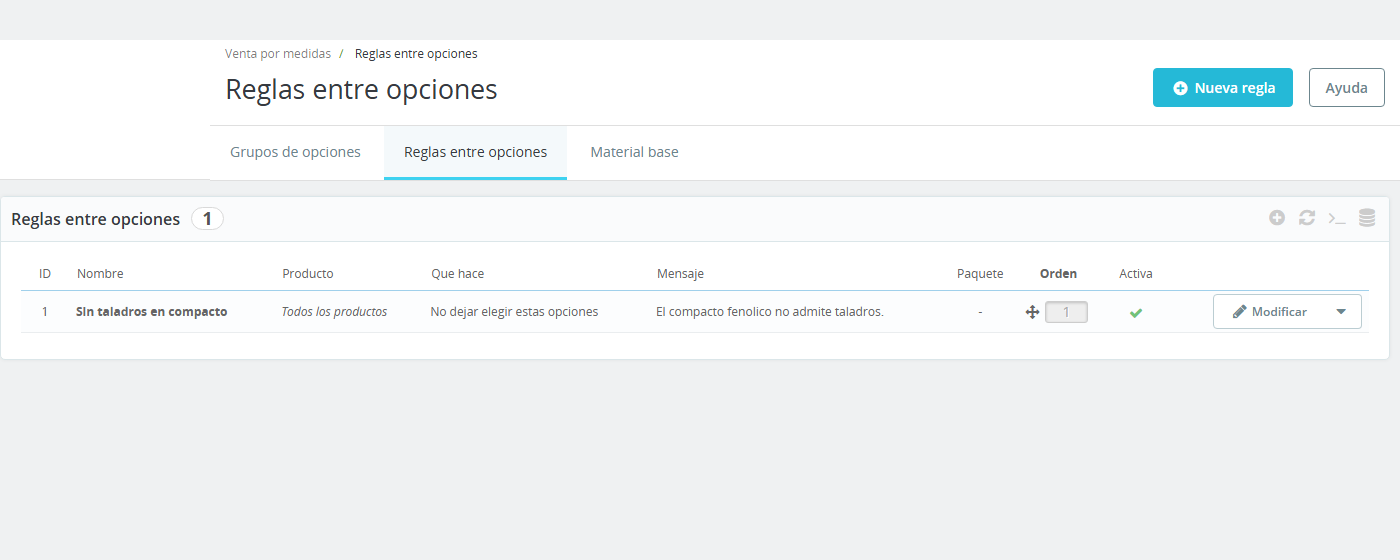Export to SQL Manager database icon

coord(1367,218)
